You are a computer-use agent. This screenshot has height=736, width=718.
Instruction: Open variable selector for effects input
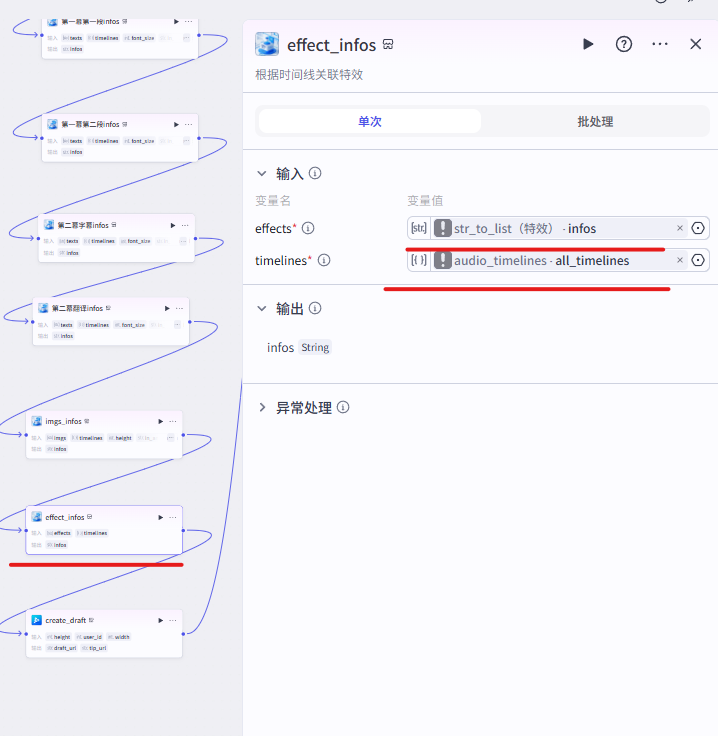698,228
